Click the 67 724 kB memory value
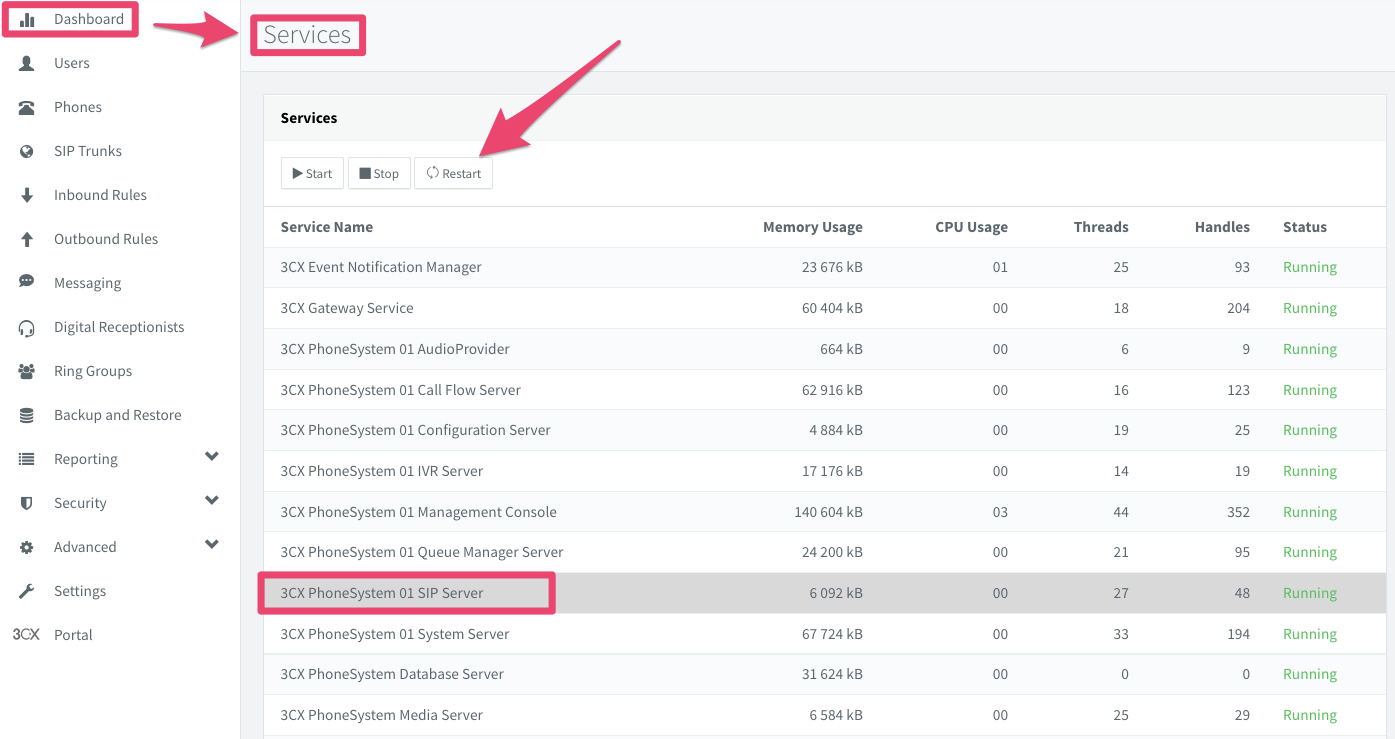Image resolution: width=1395 pixels, height=739 pixels. tap(832, 634)
